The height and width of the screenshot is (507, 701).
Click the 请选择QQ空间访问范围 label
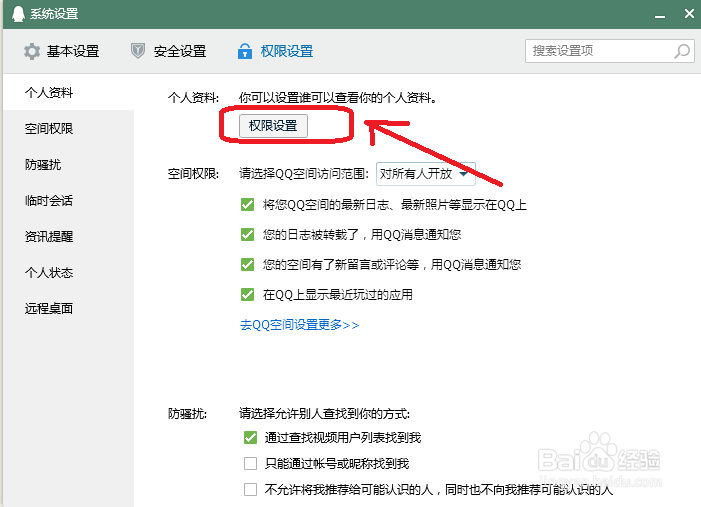pyautogui.click(x=304, y=173)
